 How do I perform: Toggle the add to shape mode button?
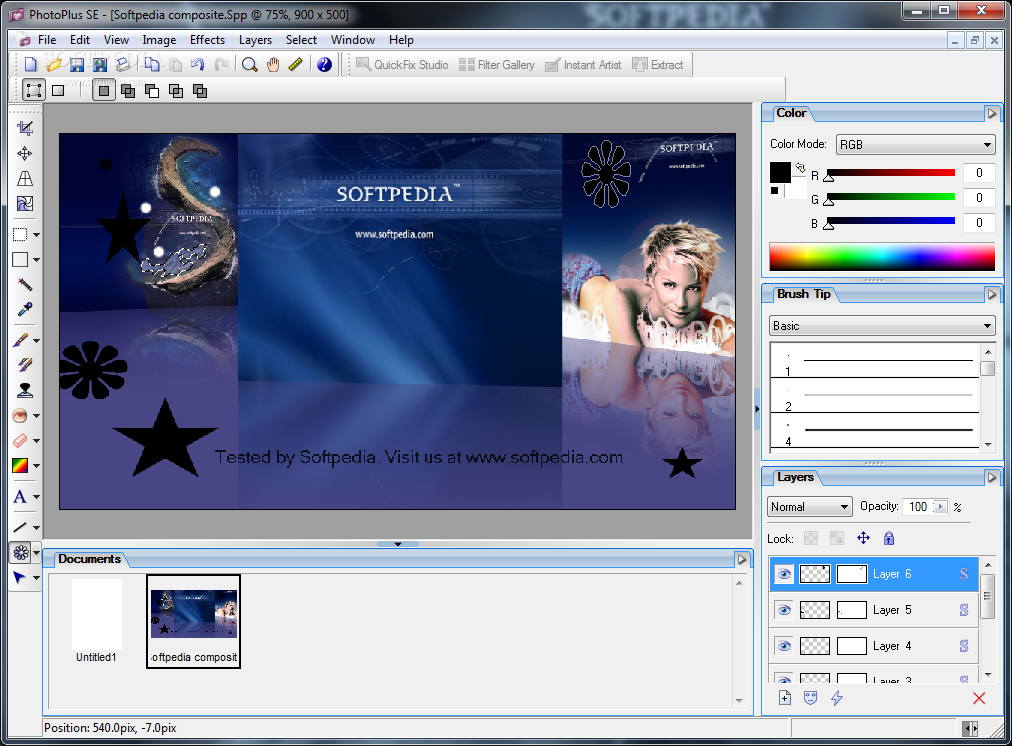coord(128,91)
